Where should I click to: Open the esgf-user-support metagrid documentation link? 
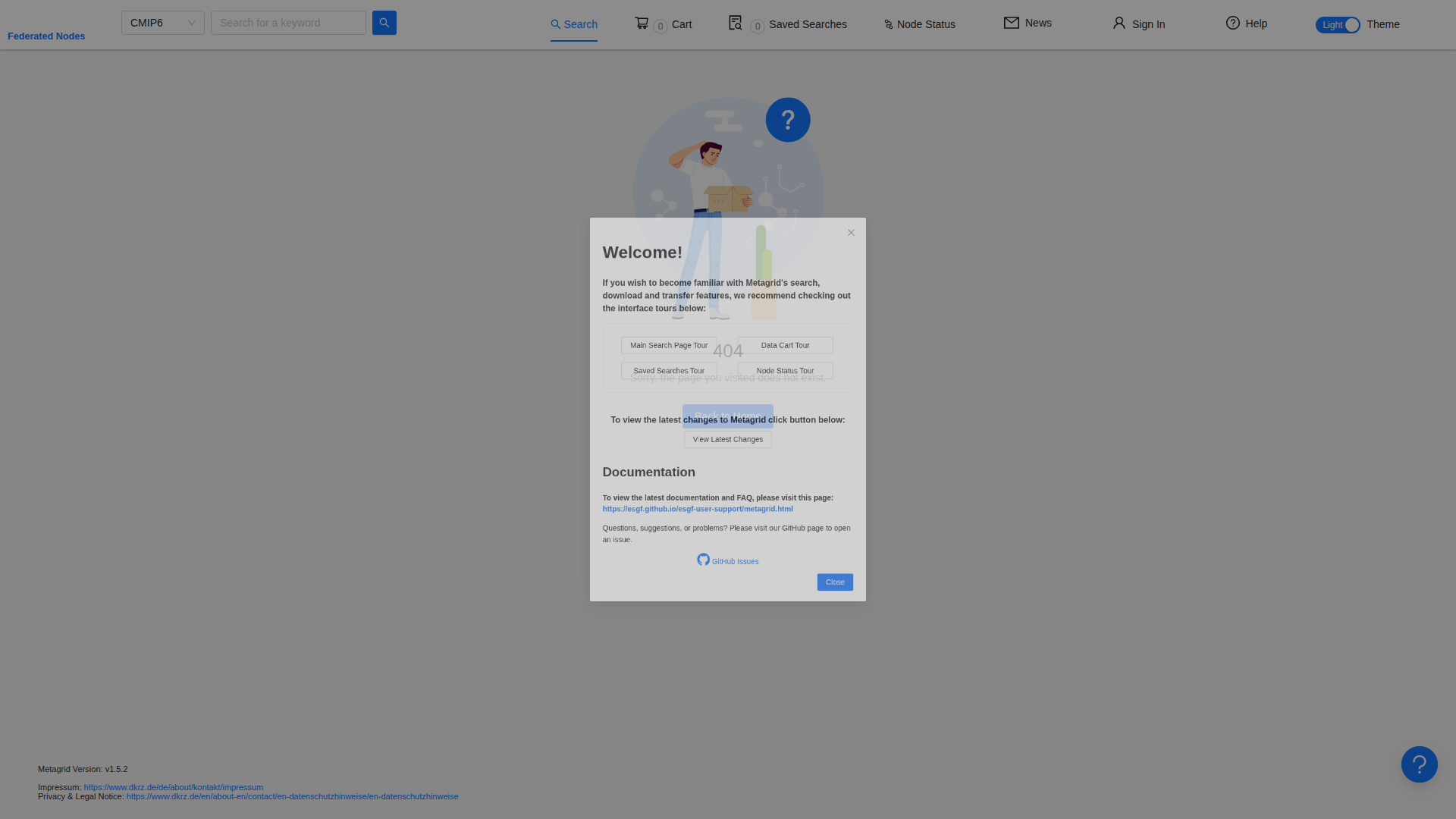pos(698,509)
